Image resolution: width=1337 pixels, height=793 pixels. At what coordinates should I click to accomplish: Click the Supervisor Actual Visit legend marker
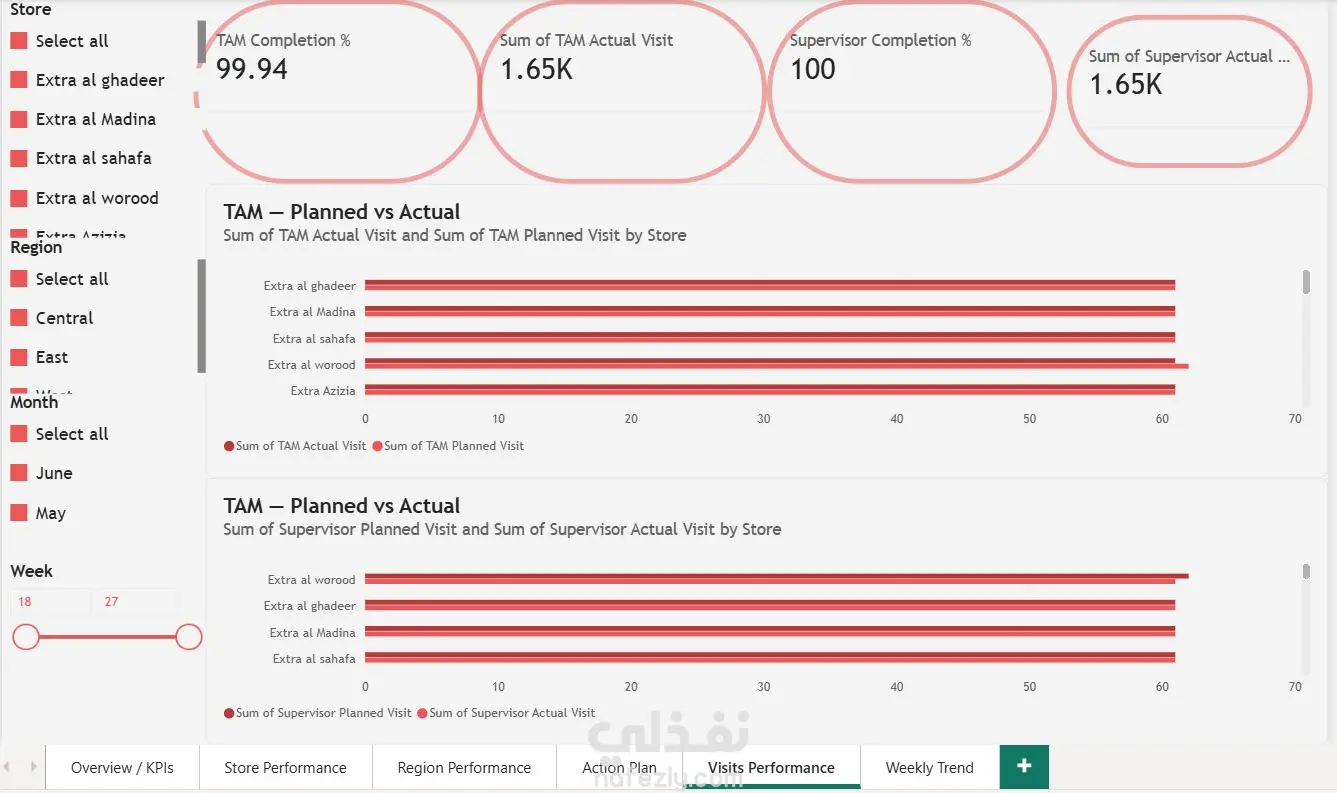(x=422, y=713)
